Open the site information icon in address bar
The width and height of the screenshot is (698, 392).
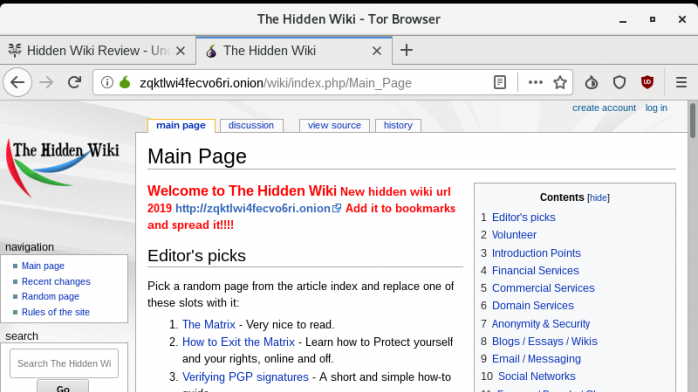107,82
